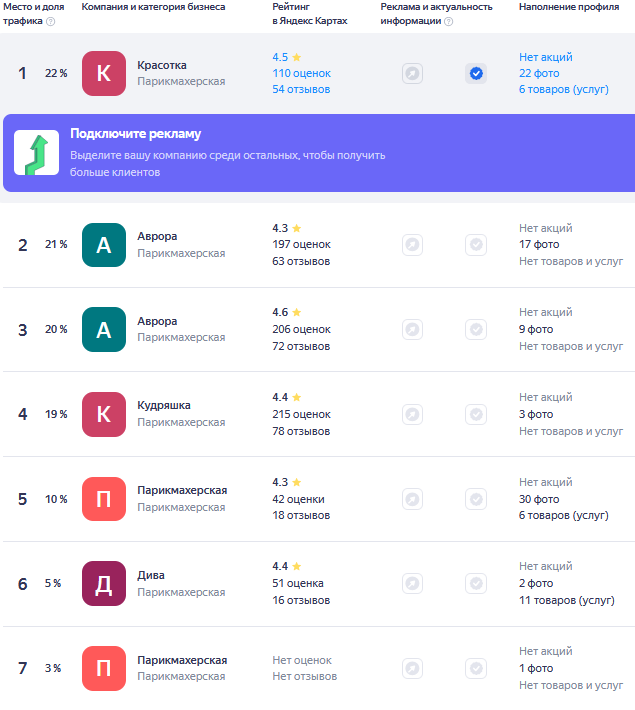635x710 pixels.
Task: Click the '3 фото' text
Action: coord(536,414)
